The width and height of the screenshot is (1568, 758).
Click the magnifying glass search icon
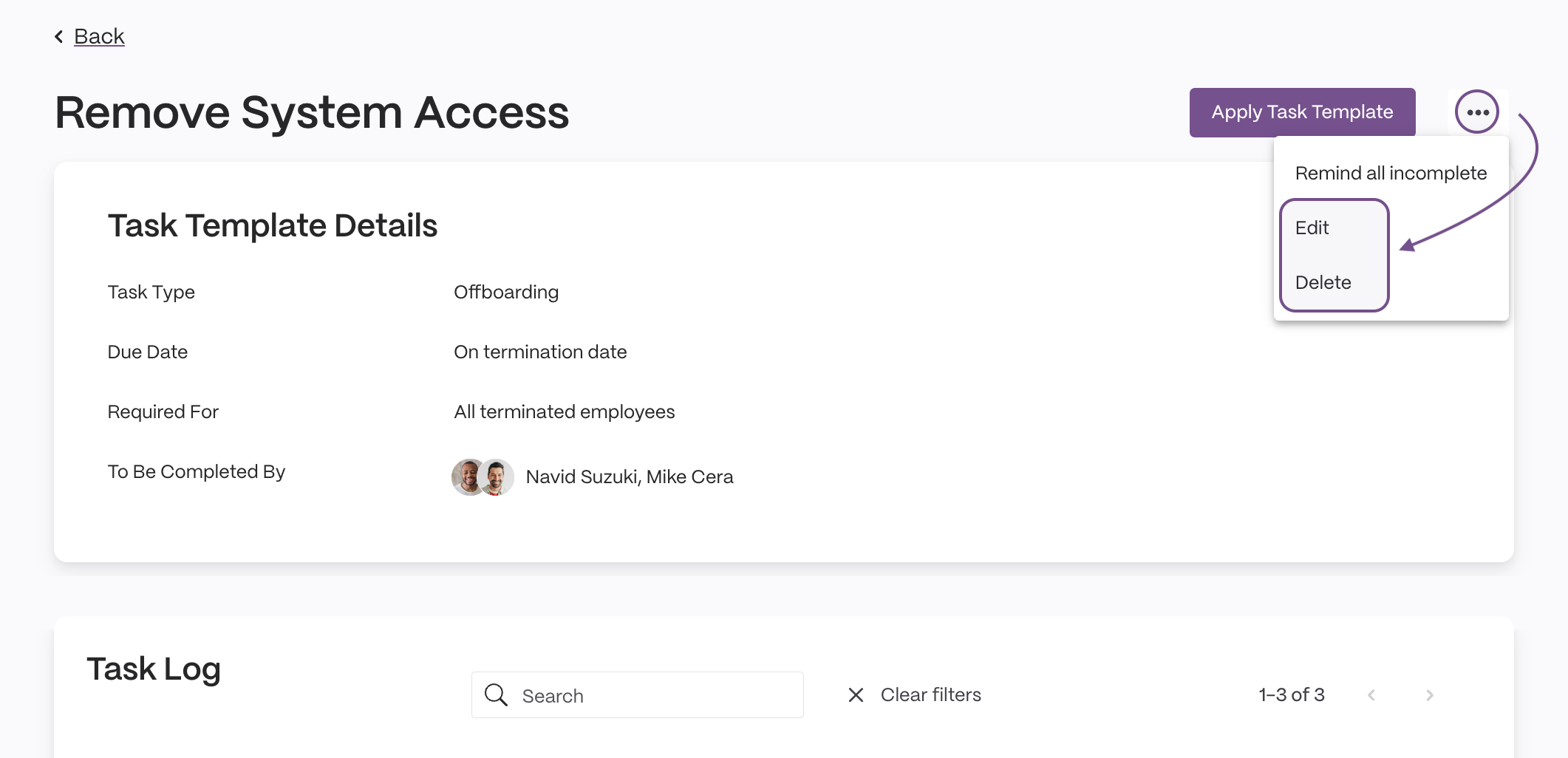click(496, 694)
